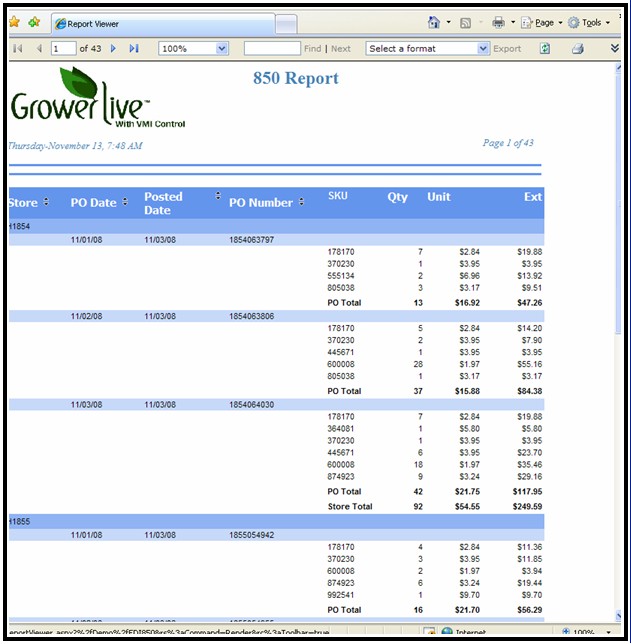Click the Add to Favorites icon

[34, 22]
